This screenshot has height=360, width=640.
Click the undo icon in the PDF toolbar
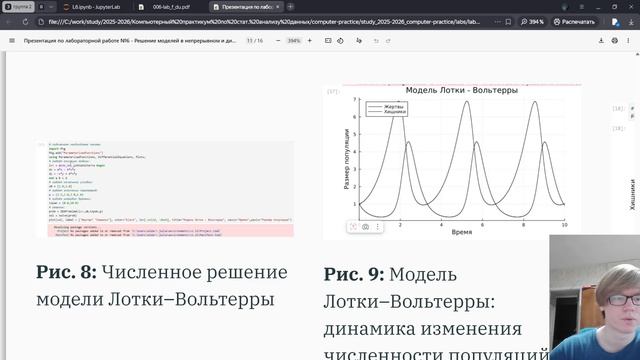pos(376,41)
